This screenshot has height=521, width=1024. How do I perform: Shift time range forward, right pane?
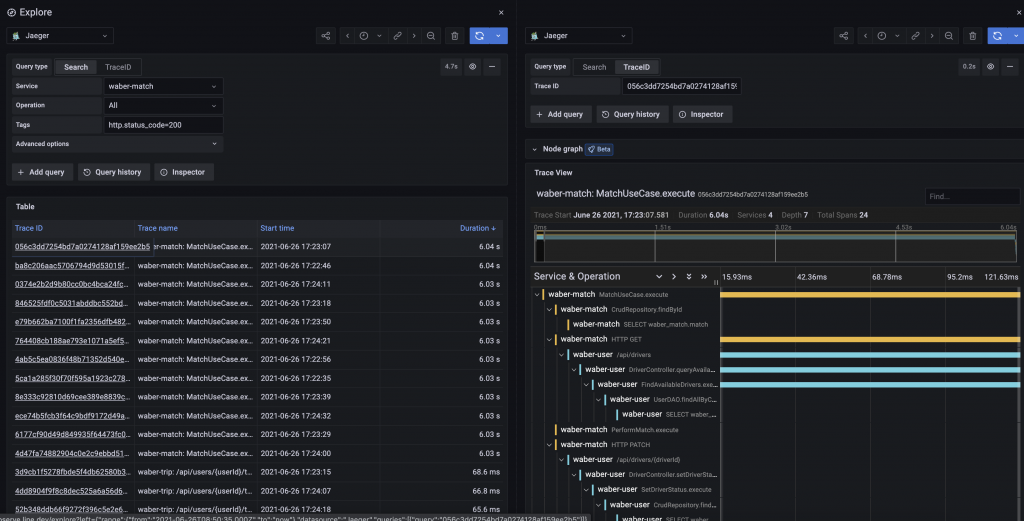(x=932, y=36)
